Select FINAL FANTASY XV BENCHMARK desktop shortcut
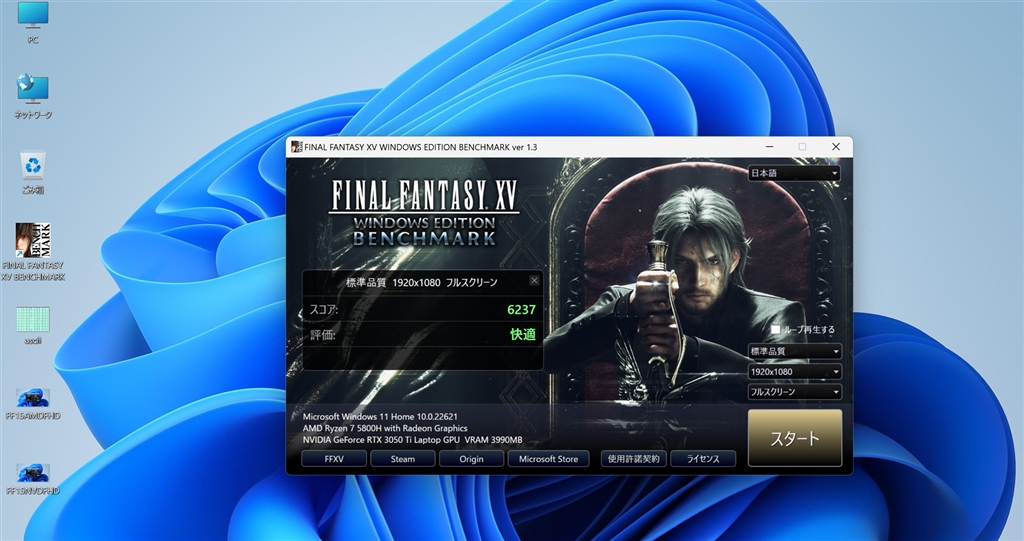1024x541 pixels. coord(33,252)
